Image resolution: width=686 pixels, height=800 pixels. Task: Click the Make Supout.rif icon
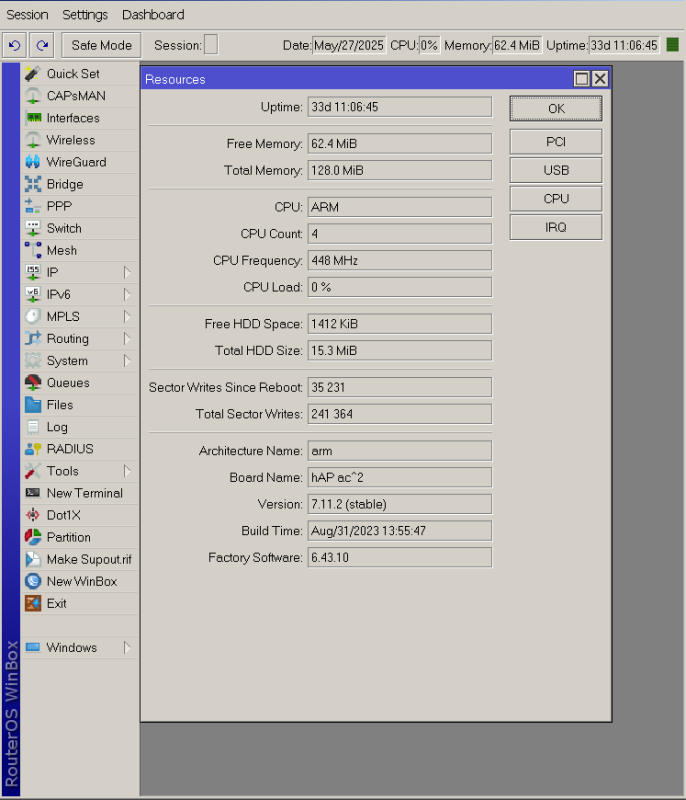tap(33, 559)
